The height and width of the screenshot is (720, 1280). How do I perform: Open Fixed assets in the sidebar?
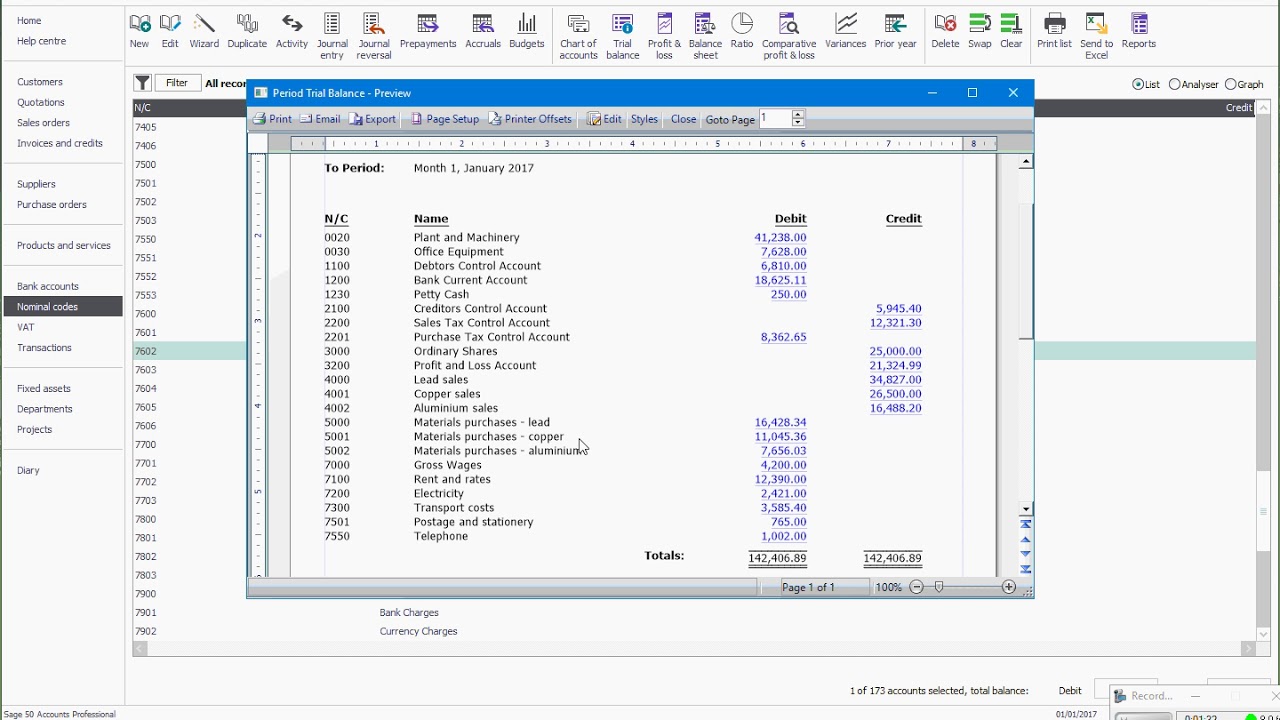coord(44,389)
